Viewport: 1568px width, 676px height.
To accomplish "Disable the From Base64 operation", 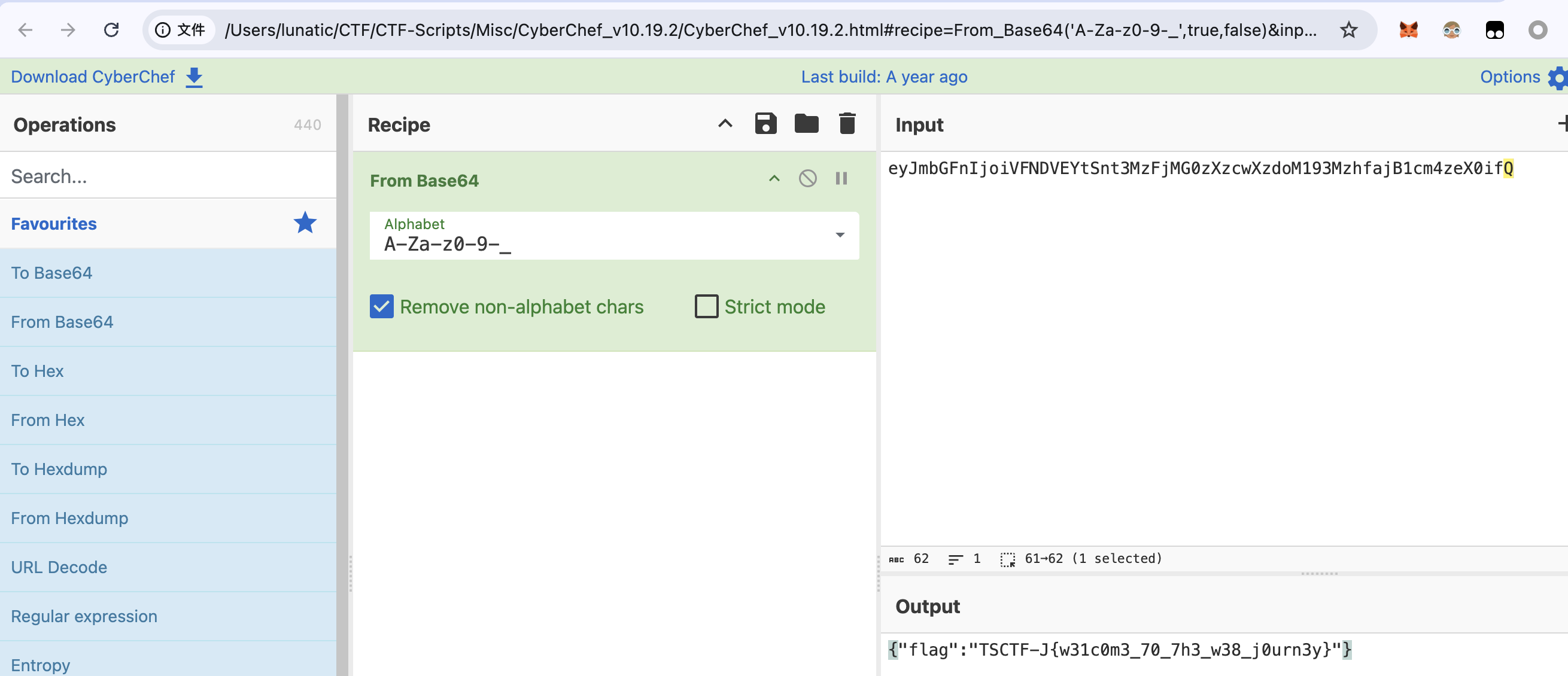I will [x=807, y=179].
